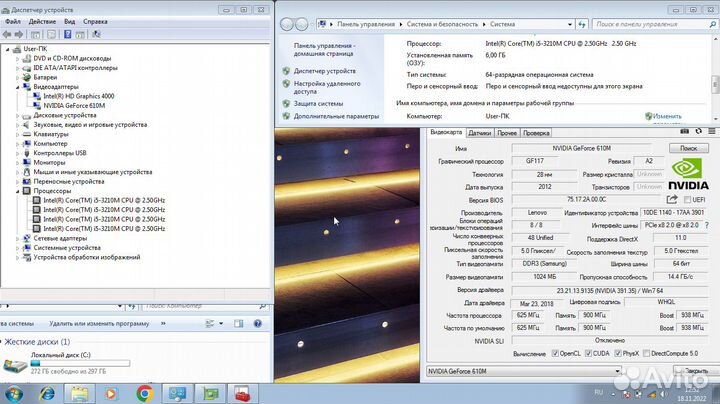Click the red toolbox icon on the taskbar

click(x=242, y=394)
